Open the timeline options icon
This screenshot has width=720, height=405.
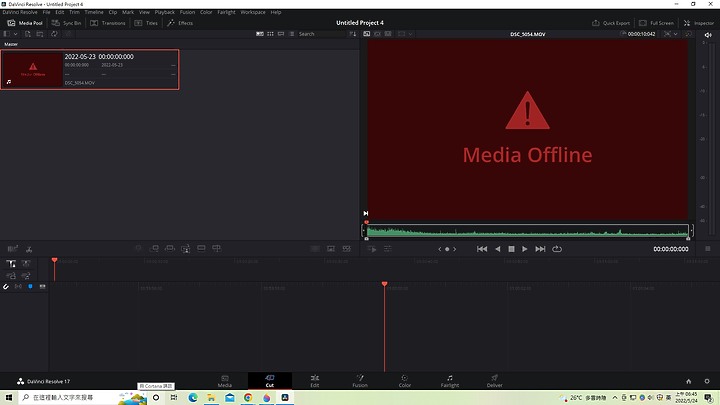tap(12, 249)
